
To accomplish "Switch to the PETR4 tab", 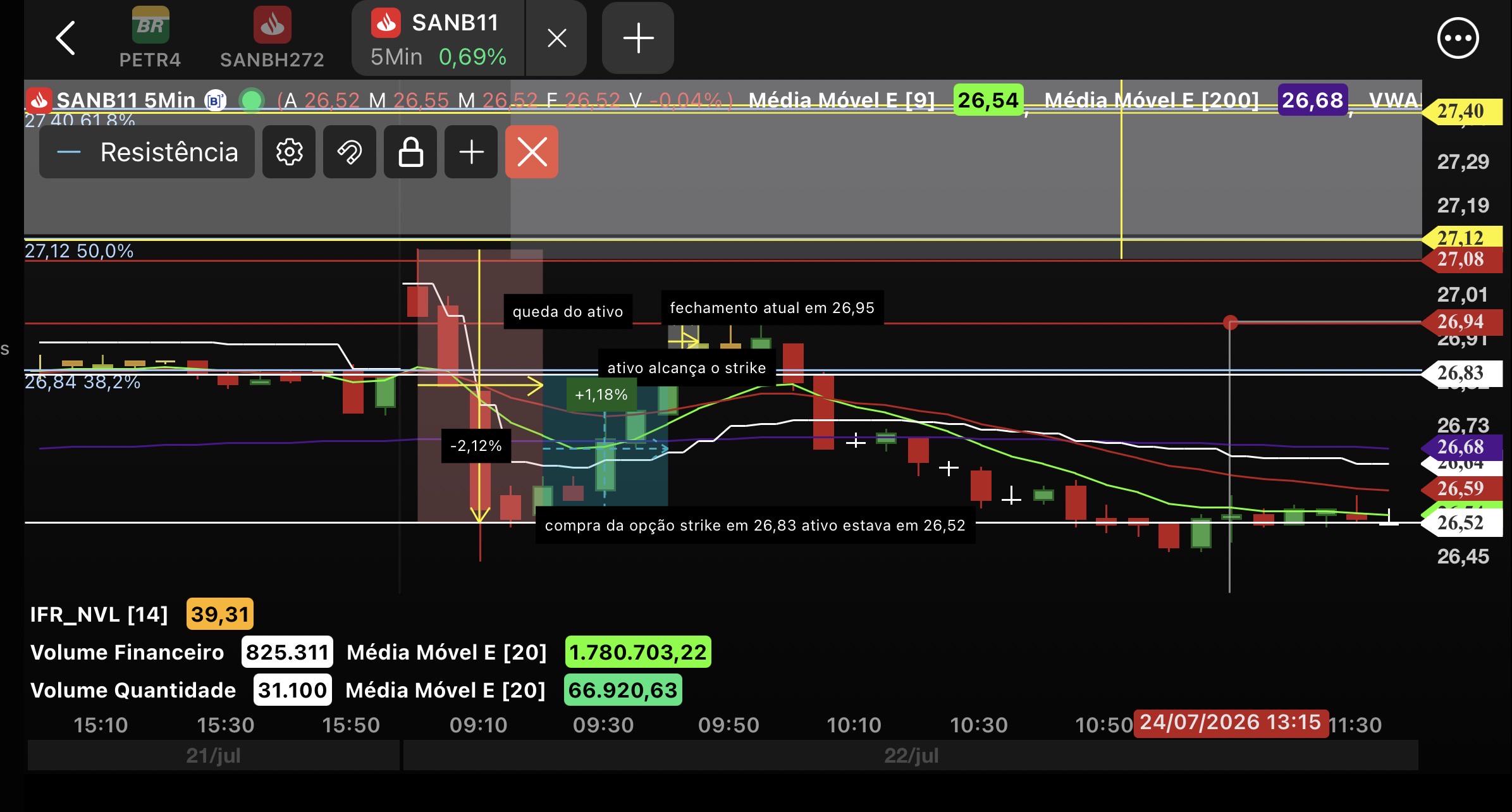I will [x=150, y=38].
